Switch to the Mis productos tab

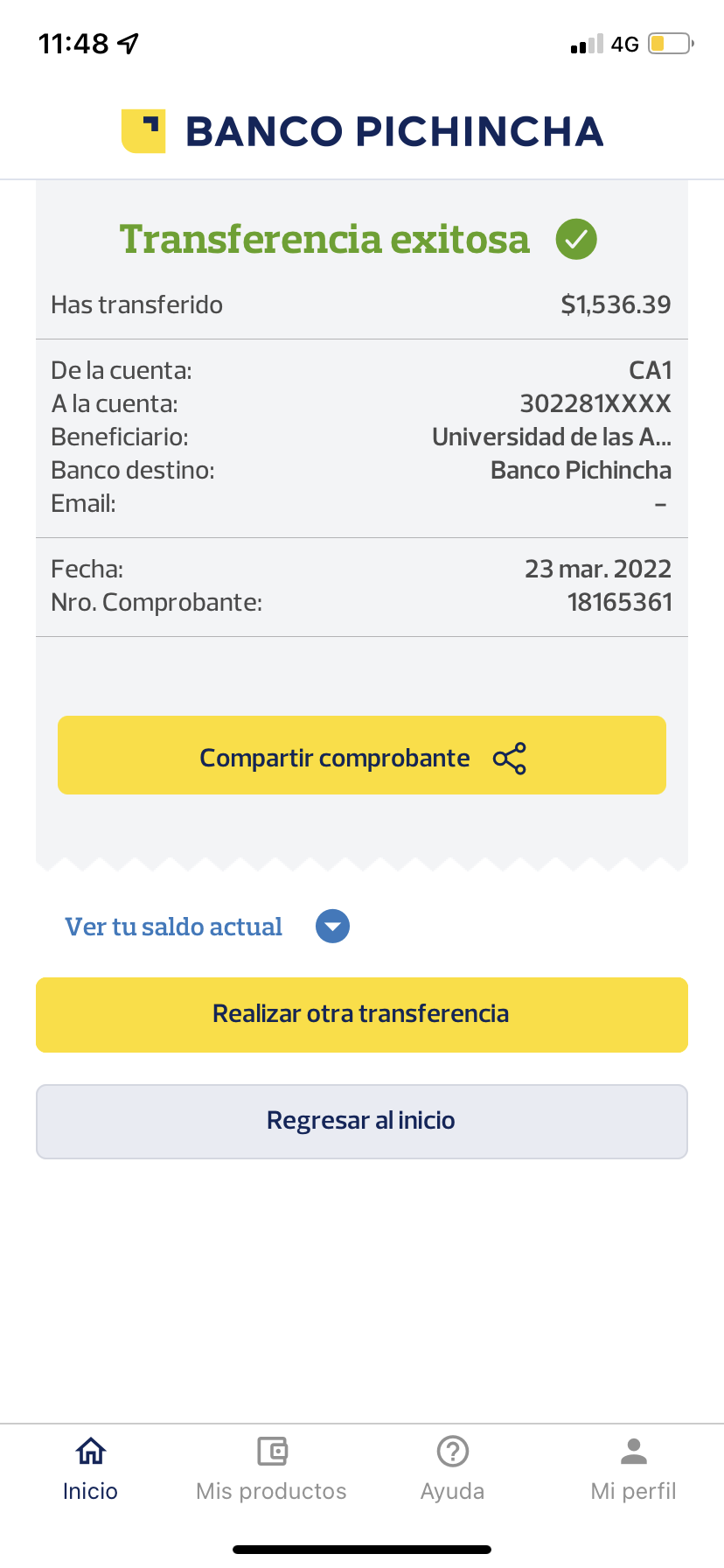pos(272,1491)
